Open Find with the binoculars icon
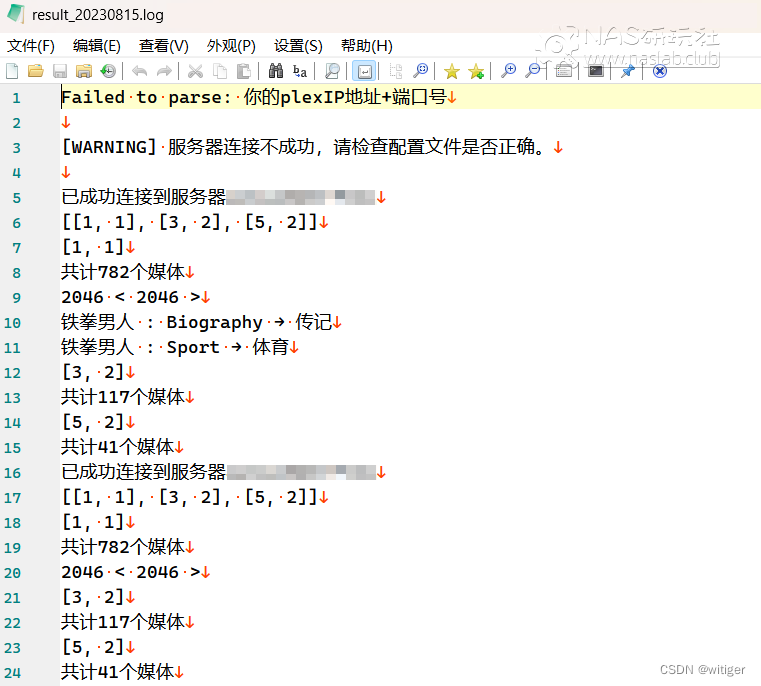Image resolution: width=761 pixels, height=686 pixels. click(276, 71)
